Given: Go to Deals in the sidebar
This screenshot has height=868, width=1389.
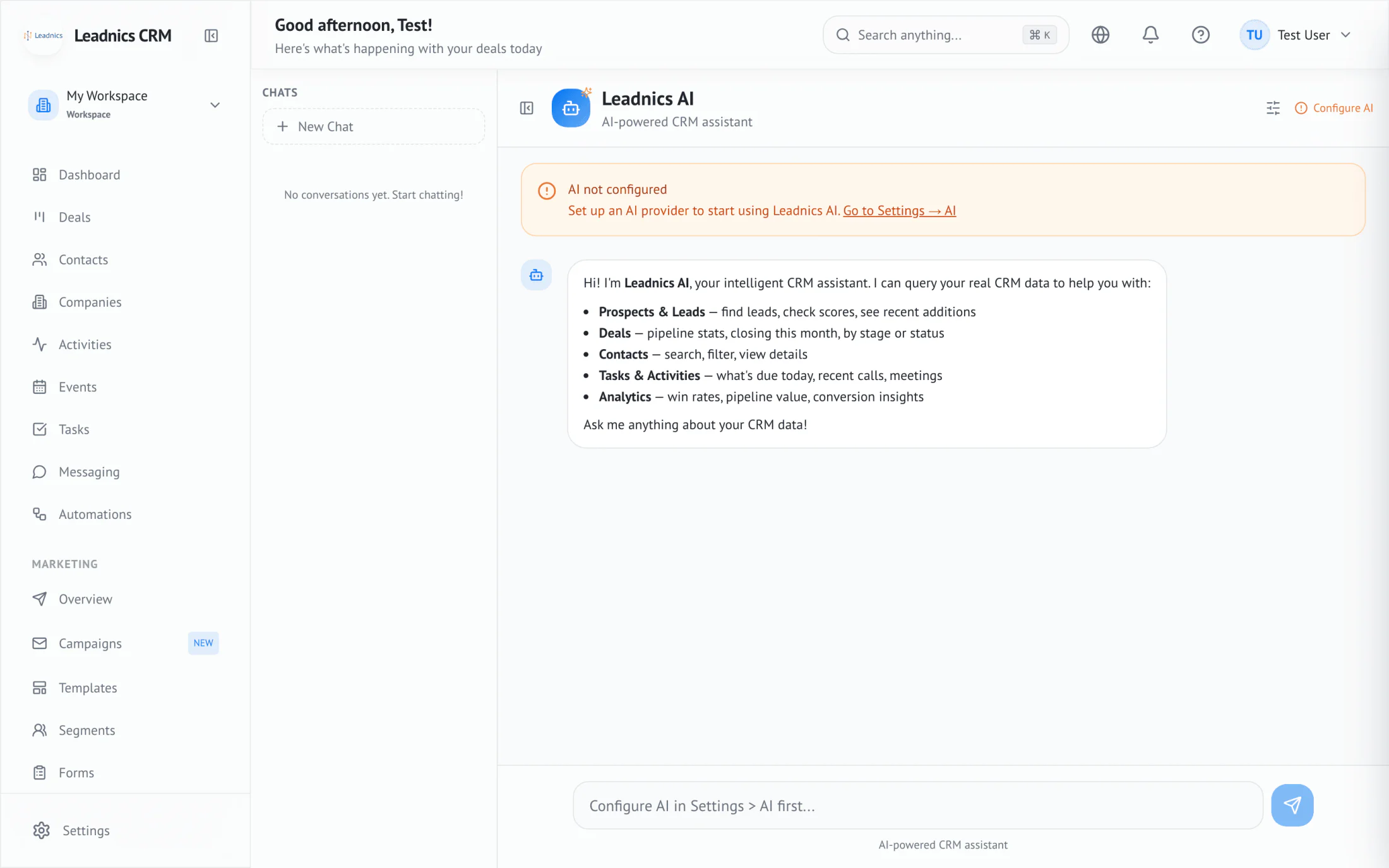Looking at the screenshot, I should tap(75, 217).
